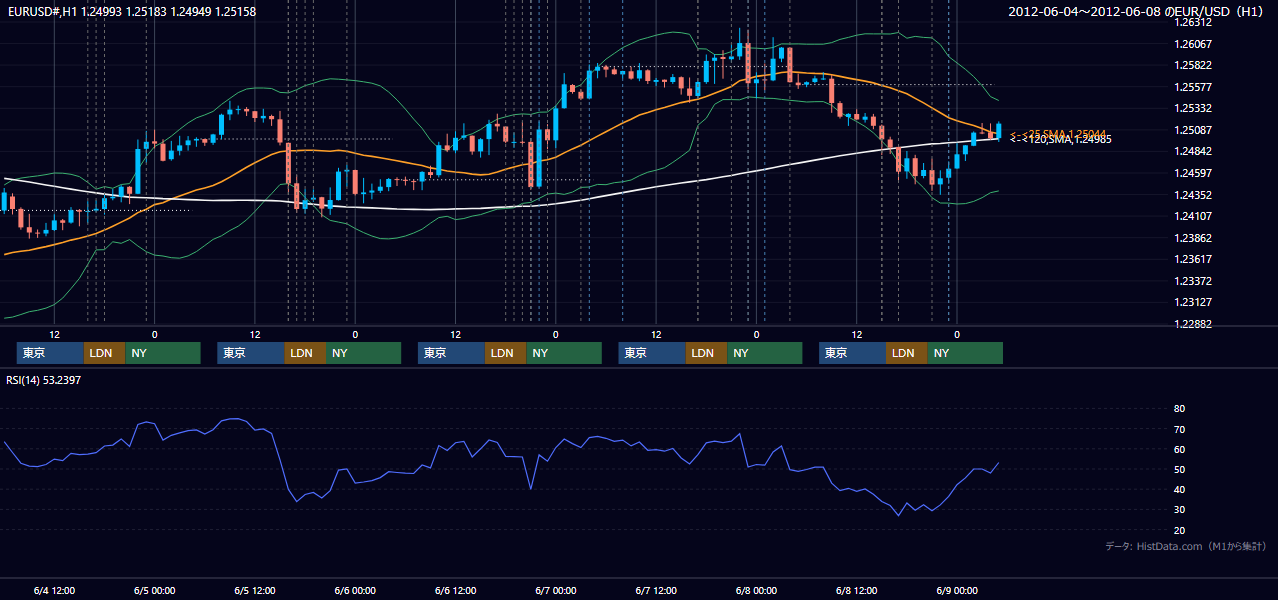Select the RSI axis value 80
1278x600 pixels.
coord(1180,409)
